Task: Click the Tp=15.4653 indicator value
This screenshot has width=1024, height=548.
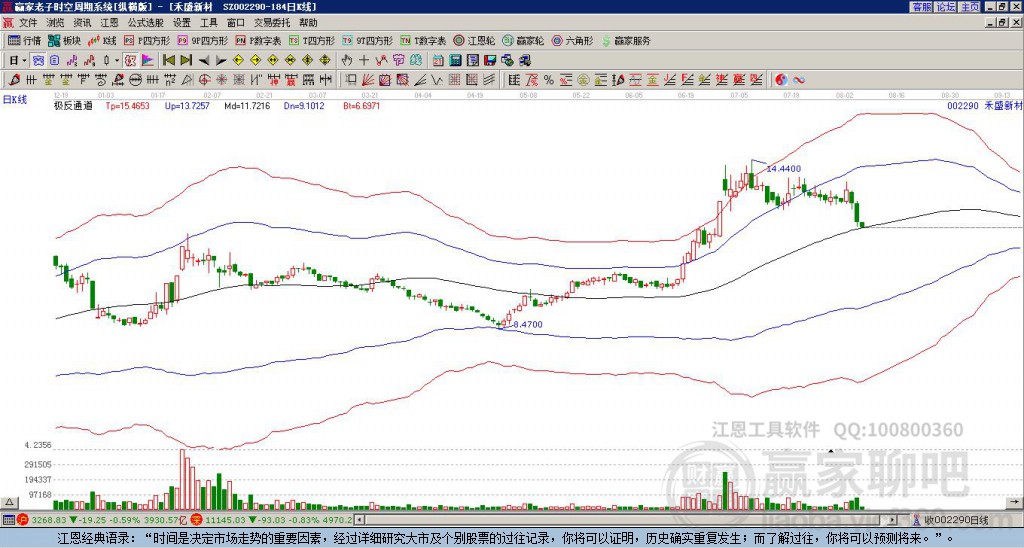Action: (x=127, y=105)
